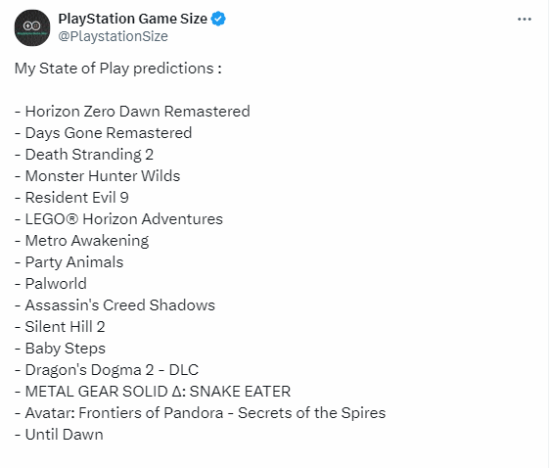Click the blue verified badge icon

click(x=218, y=19)
